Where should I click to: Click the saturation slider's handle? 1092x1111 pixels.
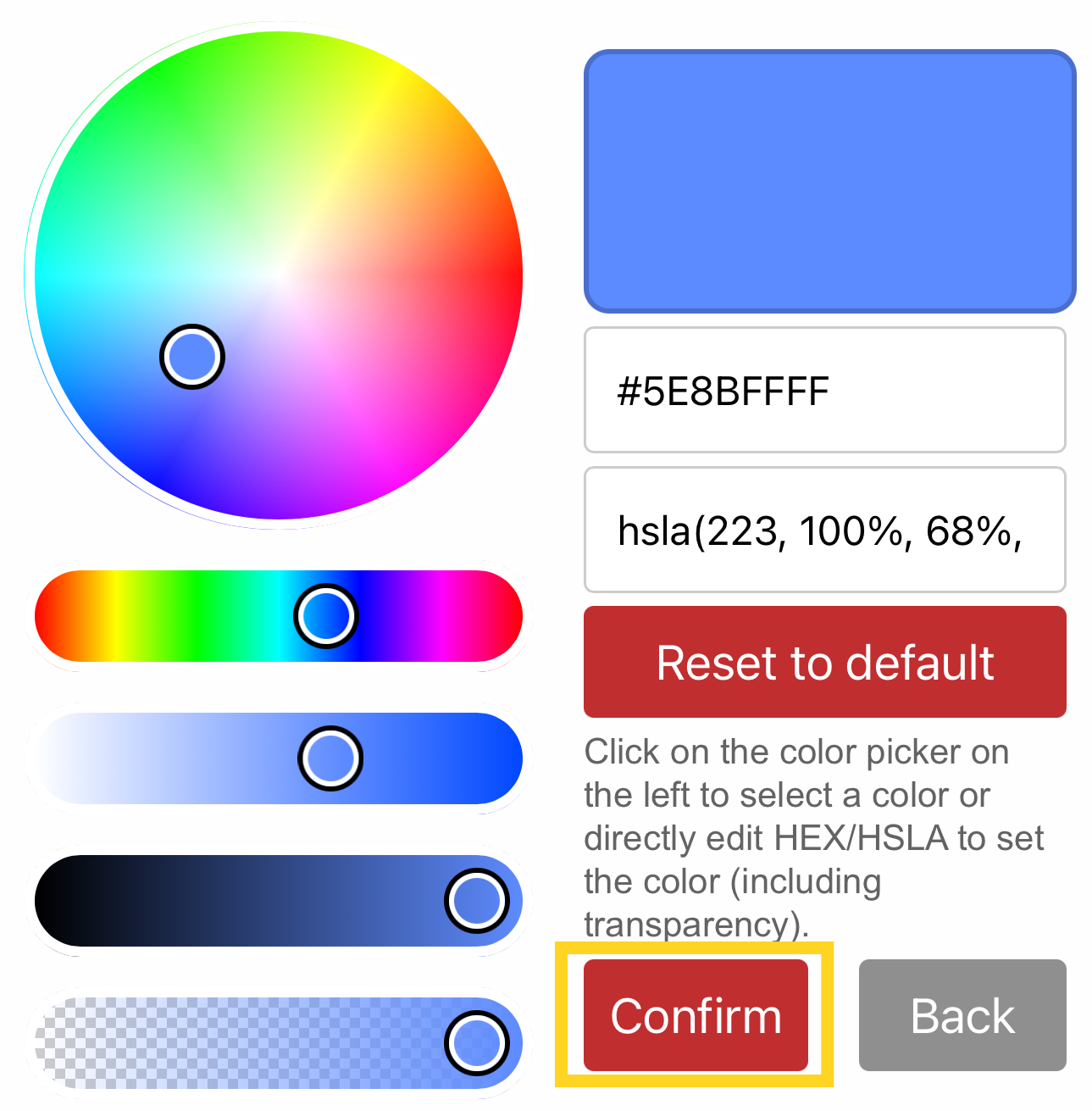pyautogui.click(x=330, y=758)
